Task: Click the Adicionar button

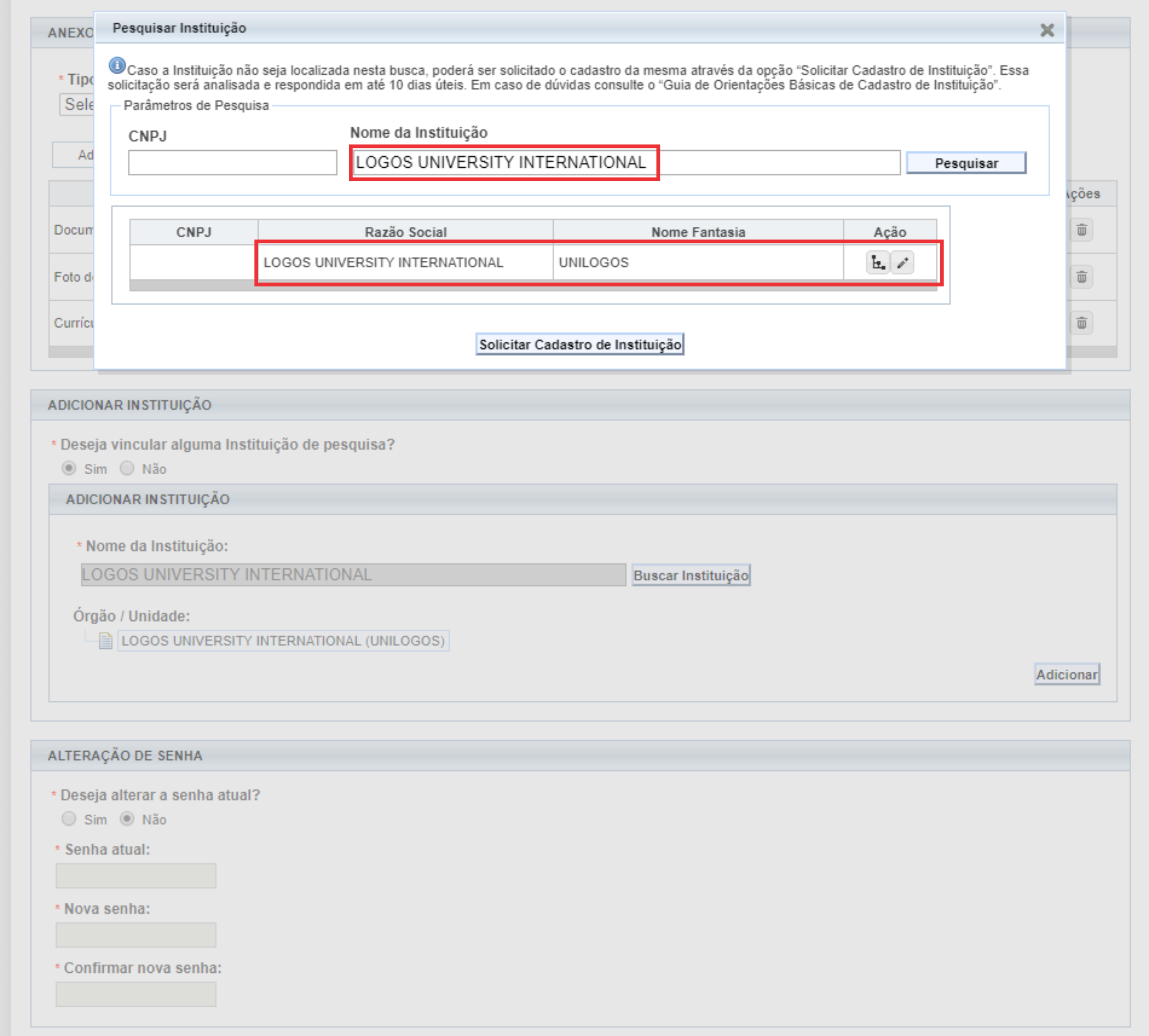Action: 1067,675
